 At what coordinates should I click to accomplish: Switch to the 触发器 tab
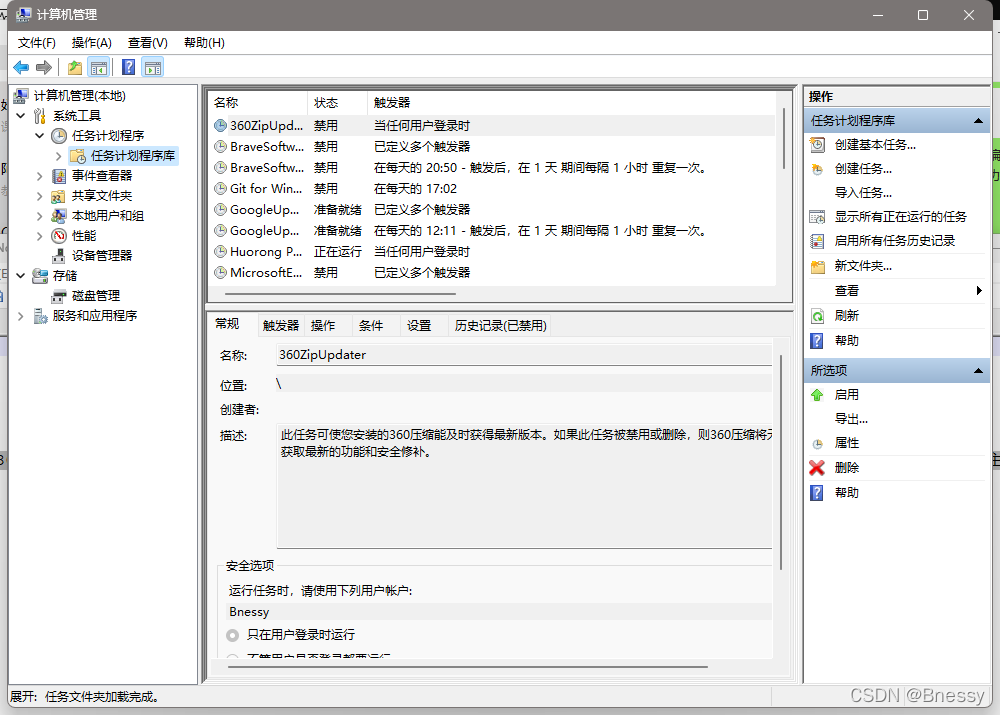281,326
